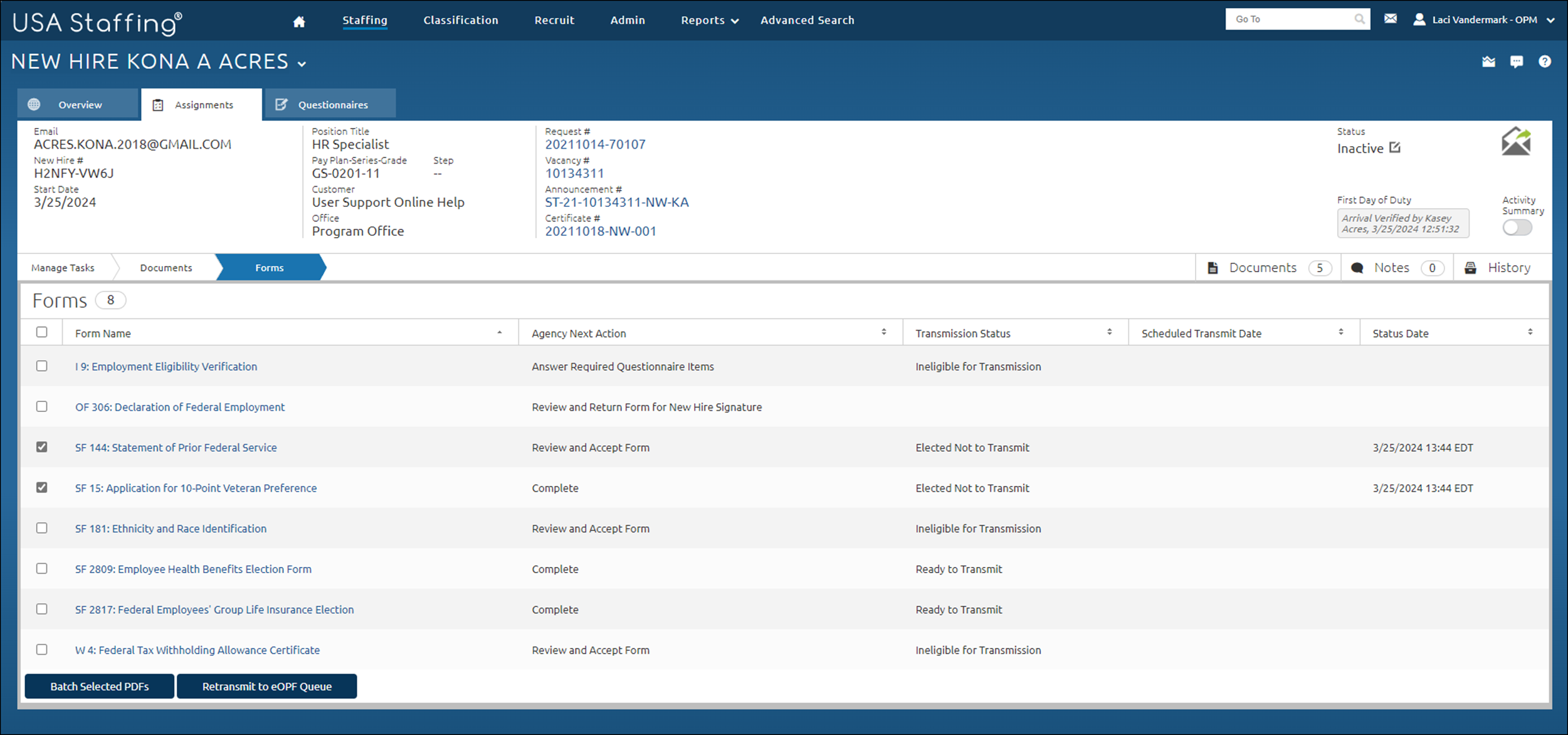1568x735 pixels.
Task: Uncheck the SF 15 Veteran Preference checkbox
Action: pyautogui.click(x=42, y=487)
